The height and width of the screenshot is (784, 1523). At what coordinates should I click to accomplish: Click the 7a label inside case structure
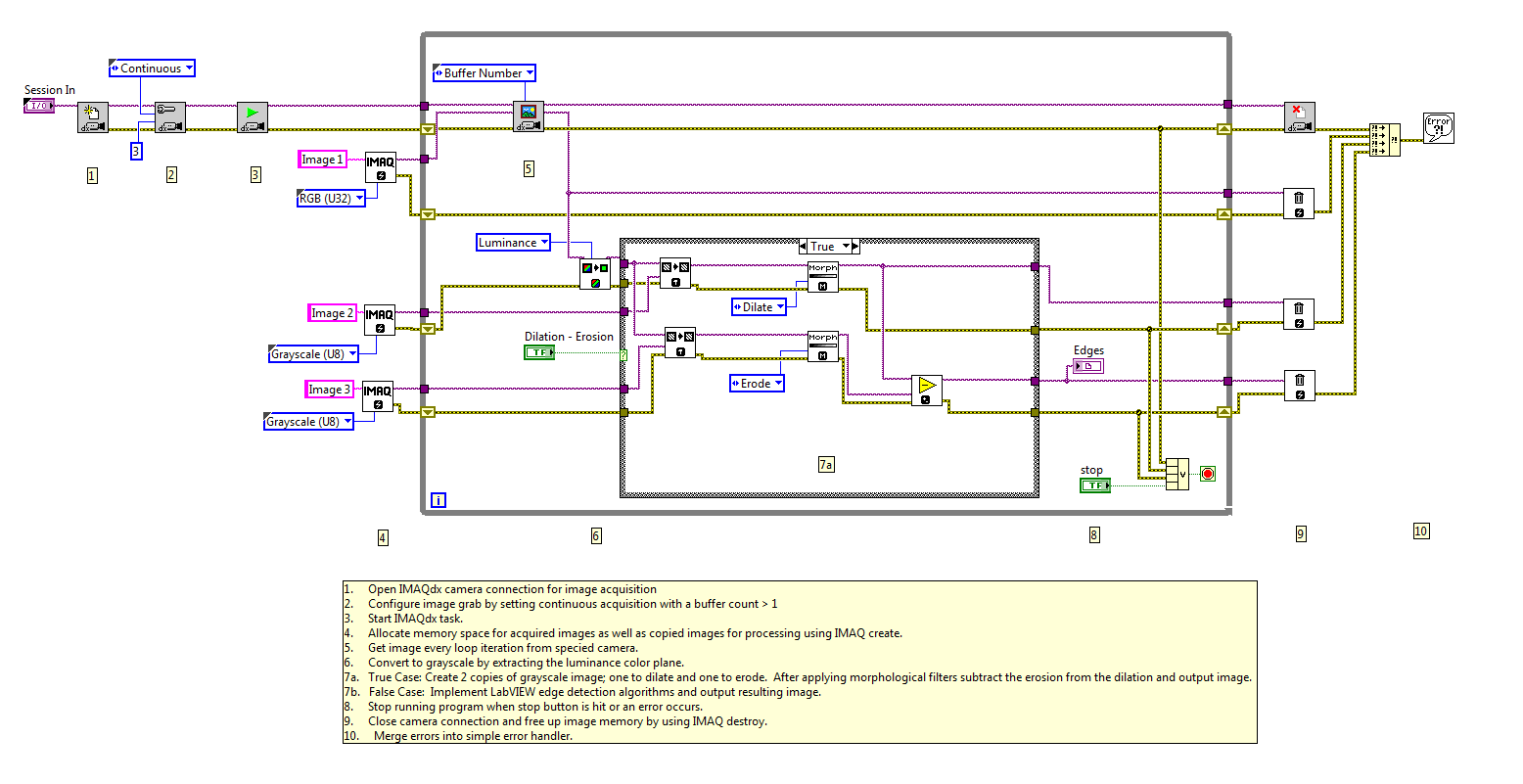pos(826,465)
